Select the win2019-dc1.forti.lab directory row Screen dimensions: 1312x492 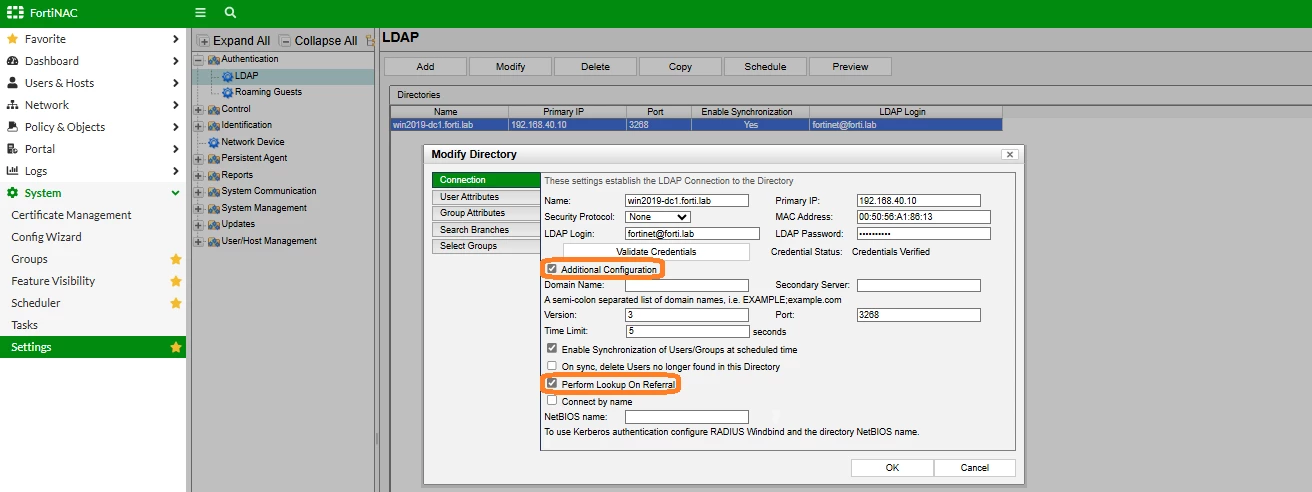[696, 125]
